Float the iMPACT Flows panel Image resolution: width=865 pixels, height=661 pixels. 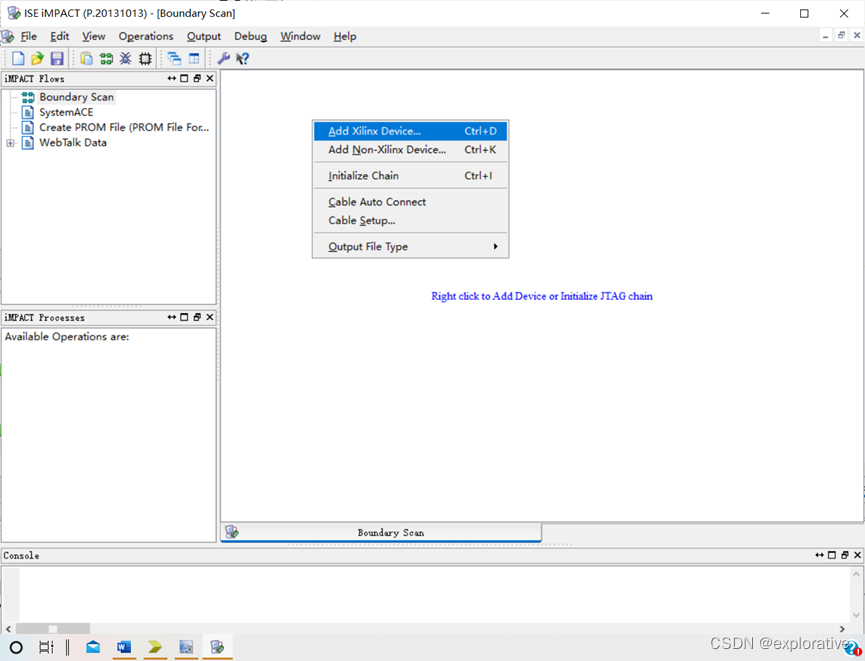pos(197,78)
